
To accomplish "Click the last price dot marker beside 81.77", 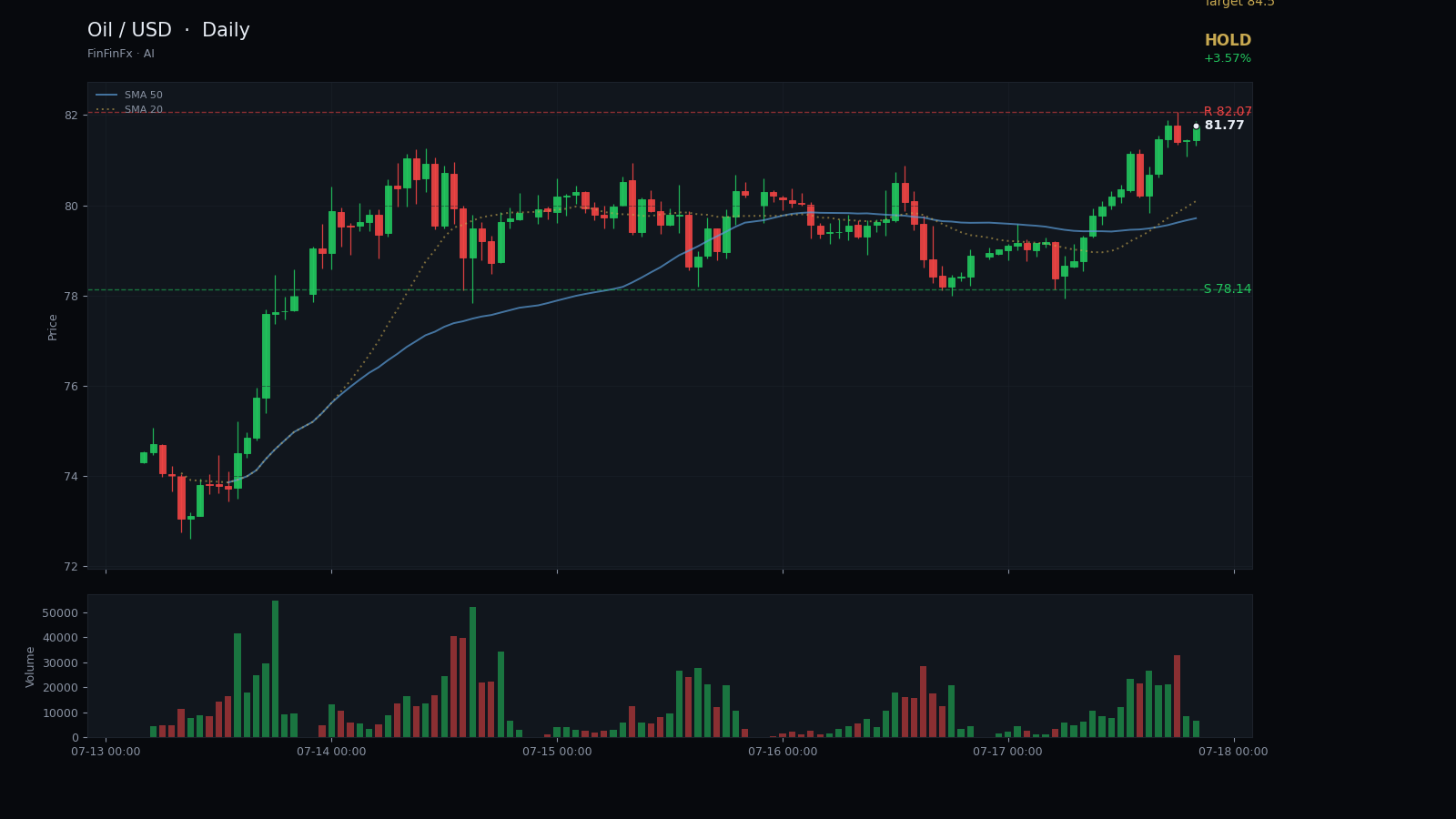I will pos(1196,126).
